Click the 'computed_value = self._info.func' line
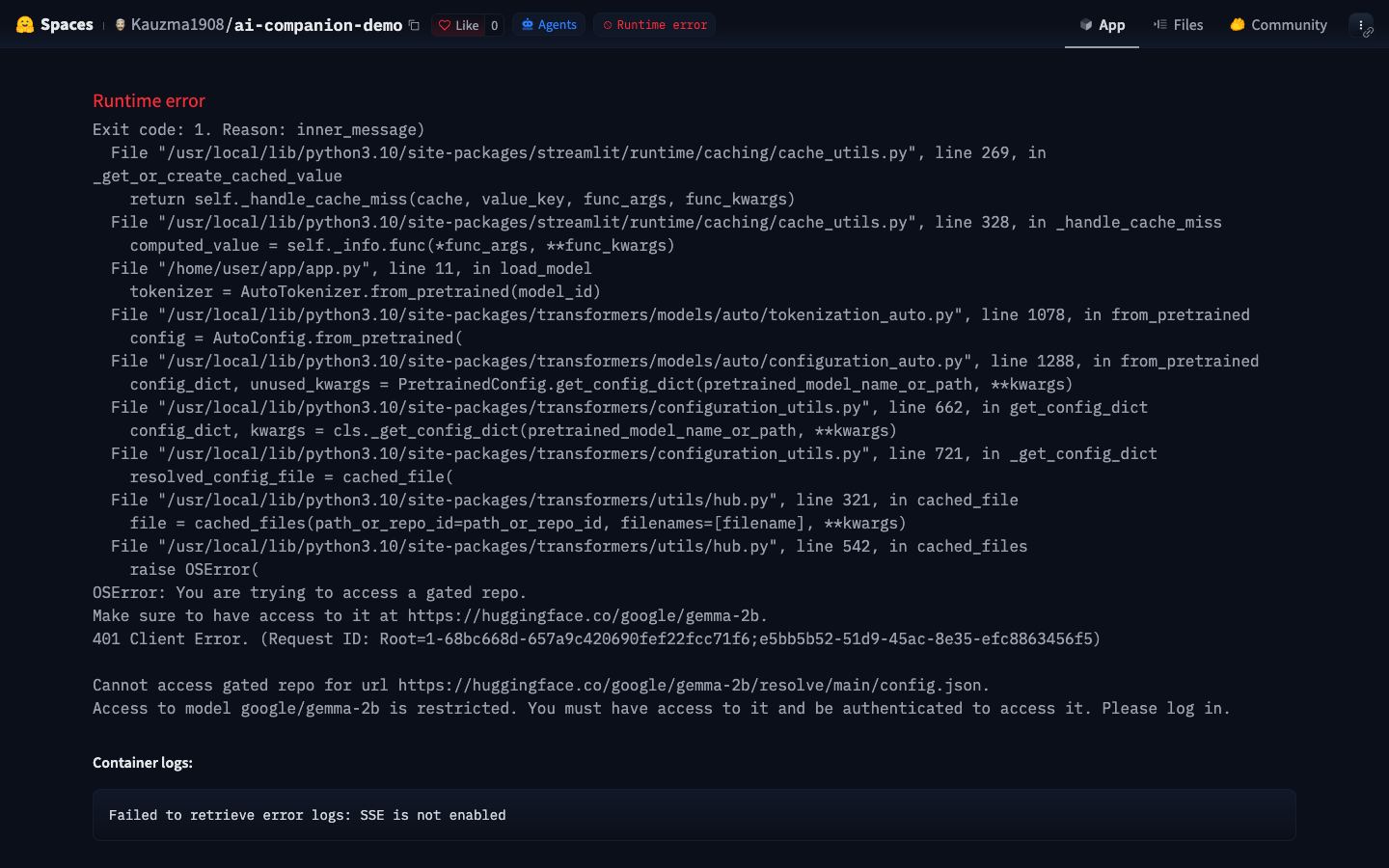This screenshot has width=1389, height=868. point(402,245)
